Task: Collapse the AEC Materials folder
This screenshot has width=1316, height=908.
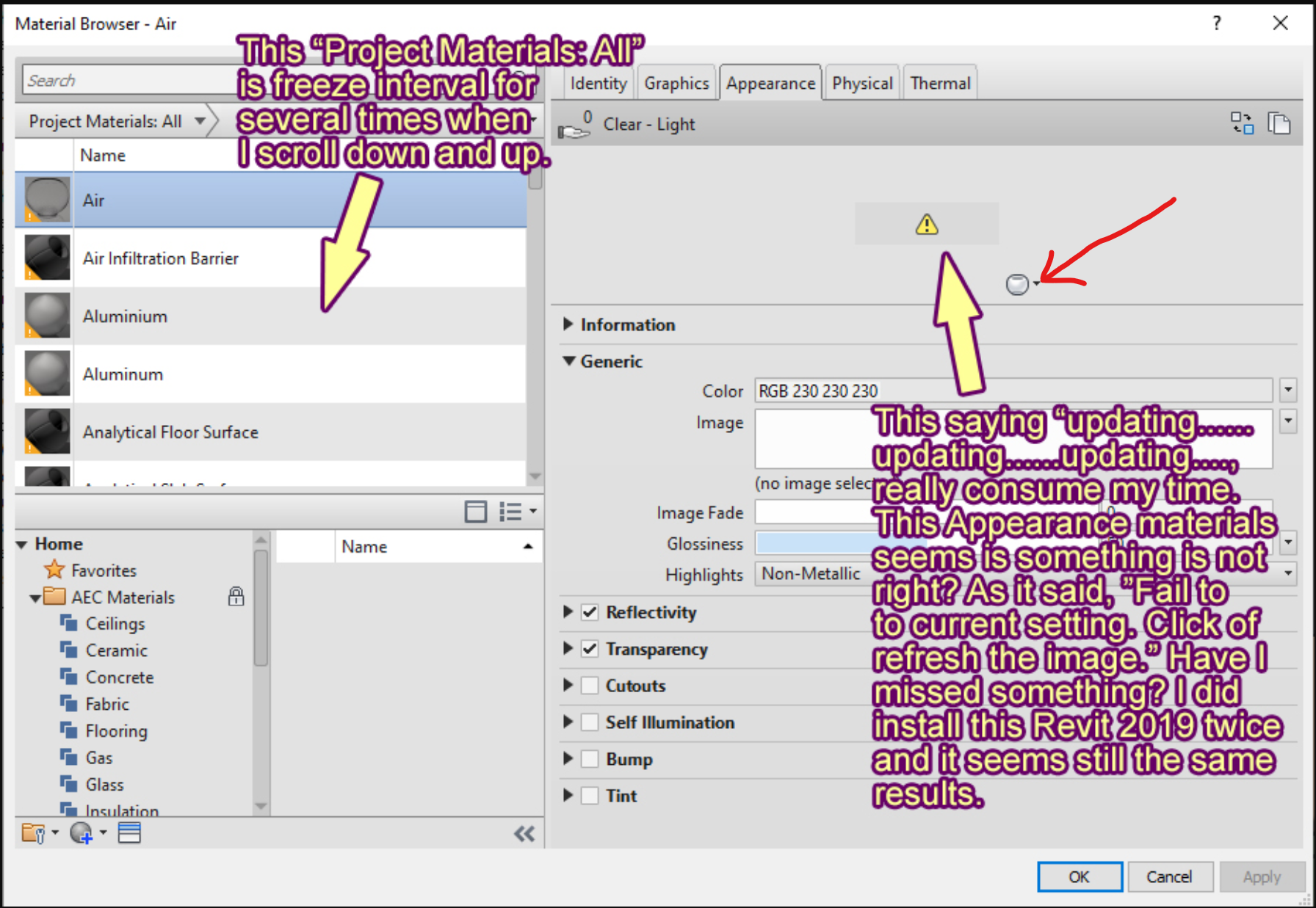Action: (35, 598)
